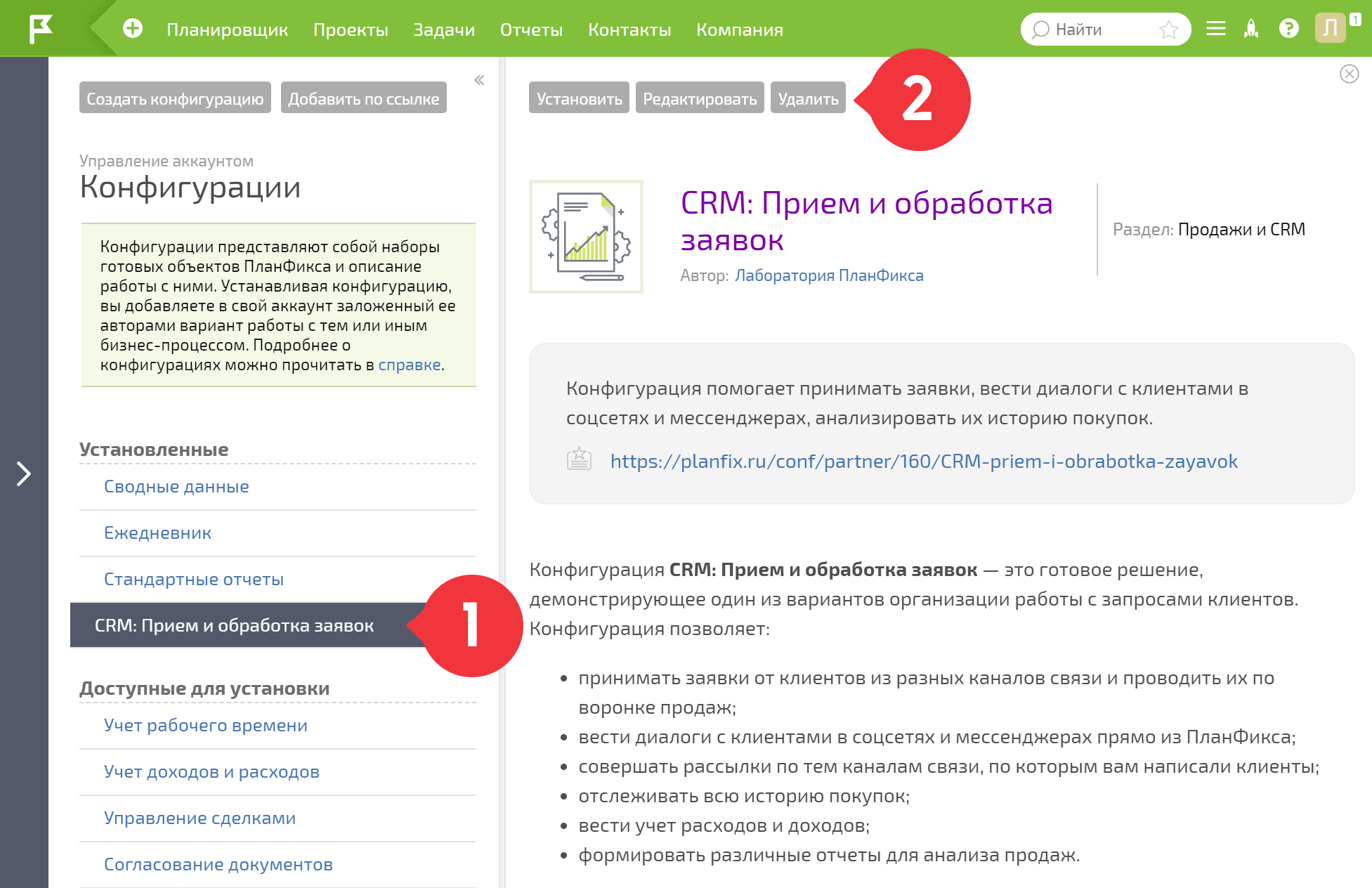Open the Проекты menu
The height and width of the screenshot is (888, 1372).
[351, 30]
